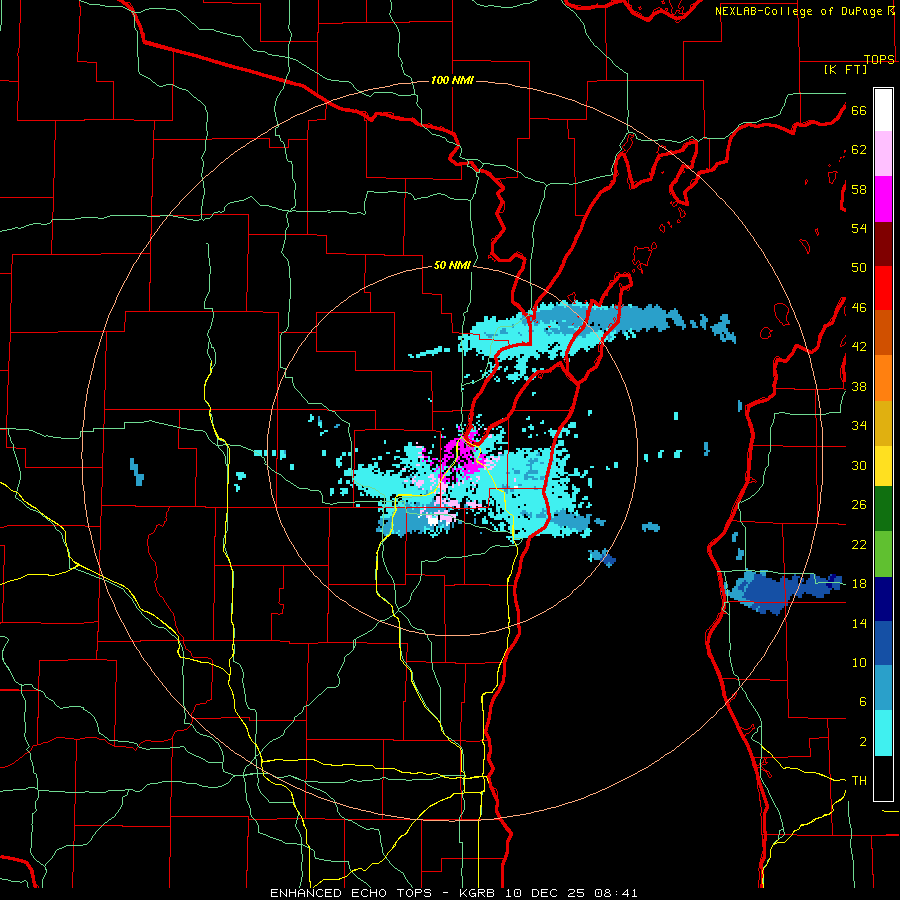This screenshot has height=900, width=900.
Task: Click the "[K FT]" units label
Action: tap(845, 69)
